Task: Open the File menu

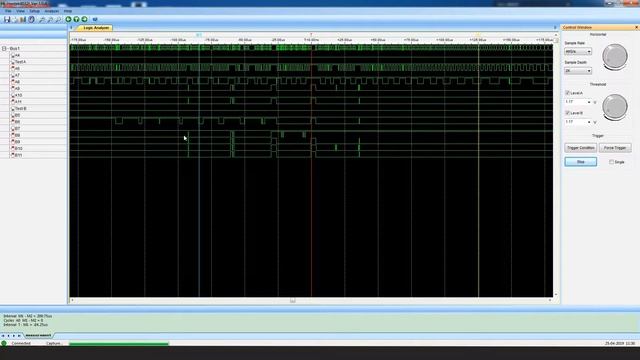Action: (8, 11)
